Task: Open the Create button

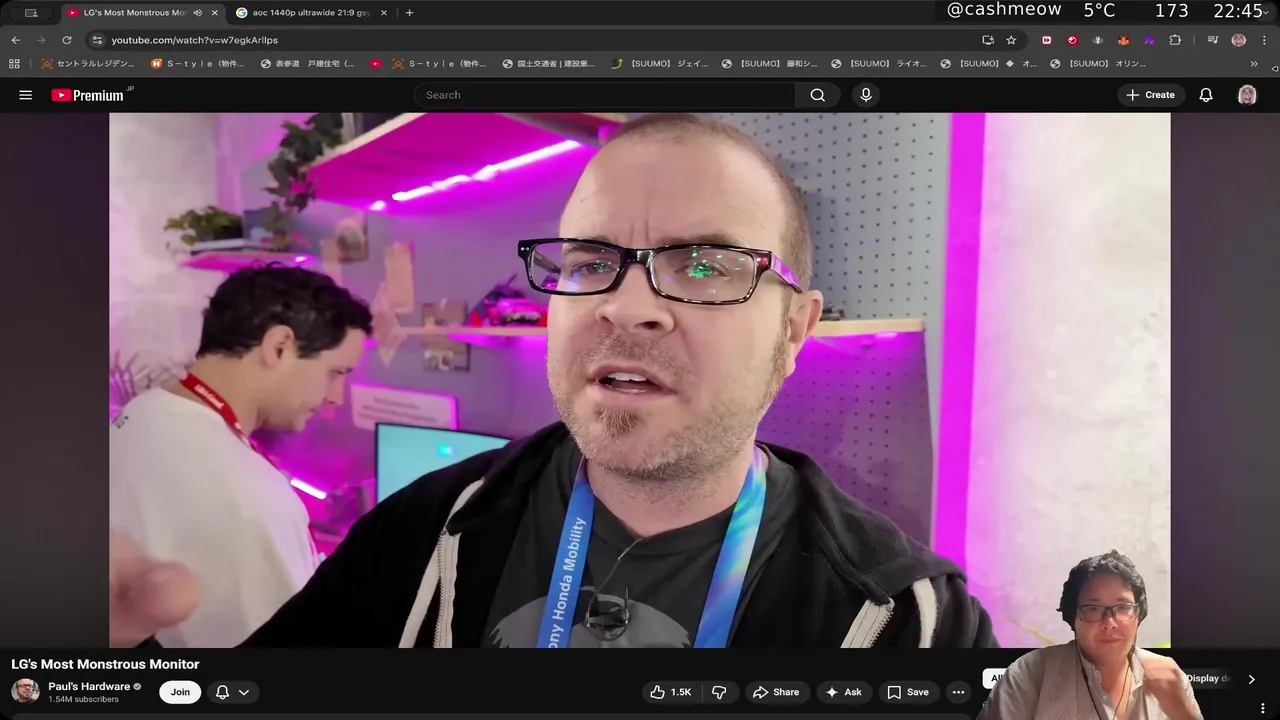Action: [x=1150, y=95]
